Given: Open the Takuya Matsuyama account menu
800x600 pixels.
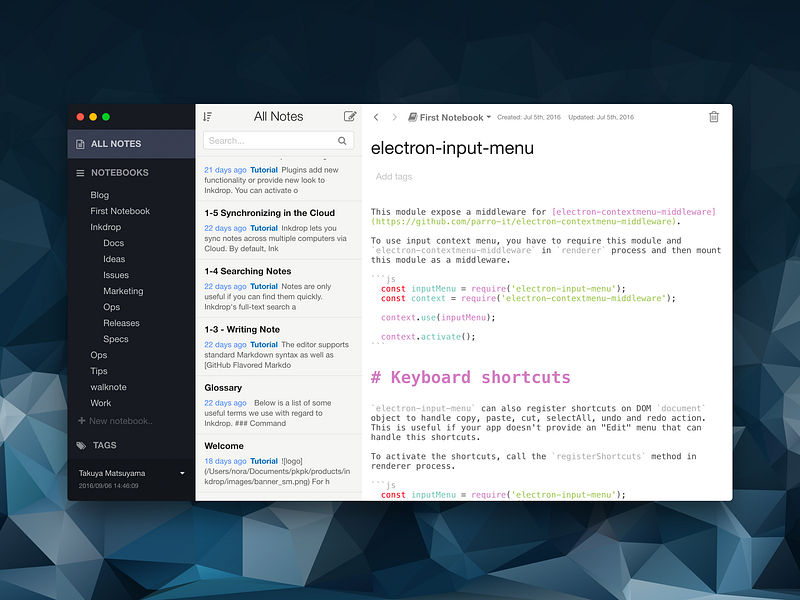Looking at the screenshot, I should tap(131, 473).
